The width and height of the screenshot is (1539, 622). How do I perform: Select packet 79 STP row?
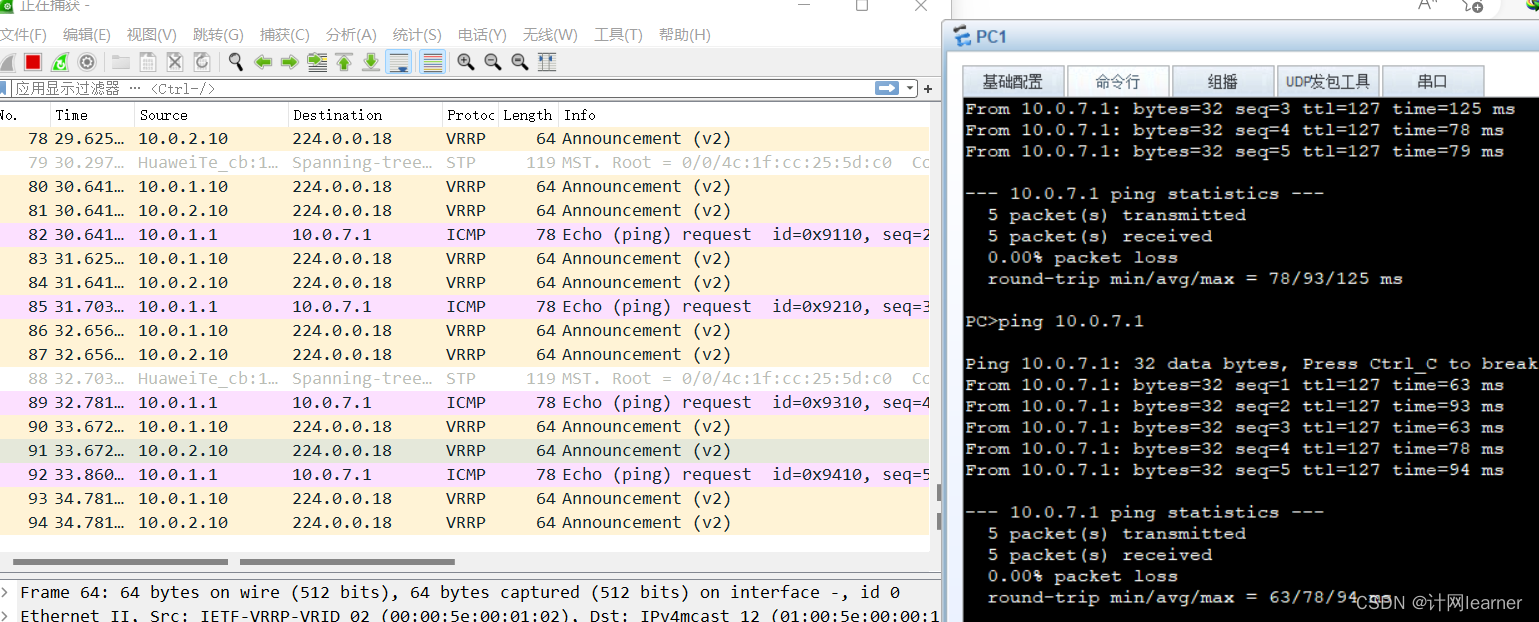pos(464,162)
